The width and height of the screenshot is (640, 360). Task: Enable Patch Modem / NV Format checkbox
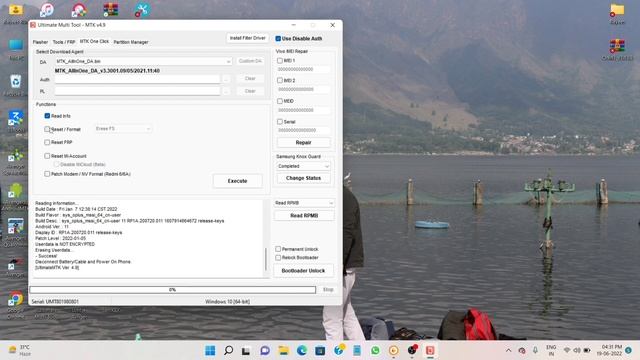(x=47, y=174)
